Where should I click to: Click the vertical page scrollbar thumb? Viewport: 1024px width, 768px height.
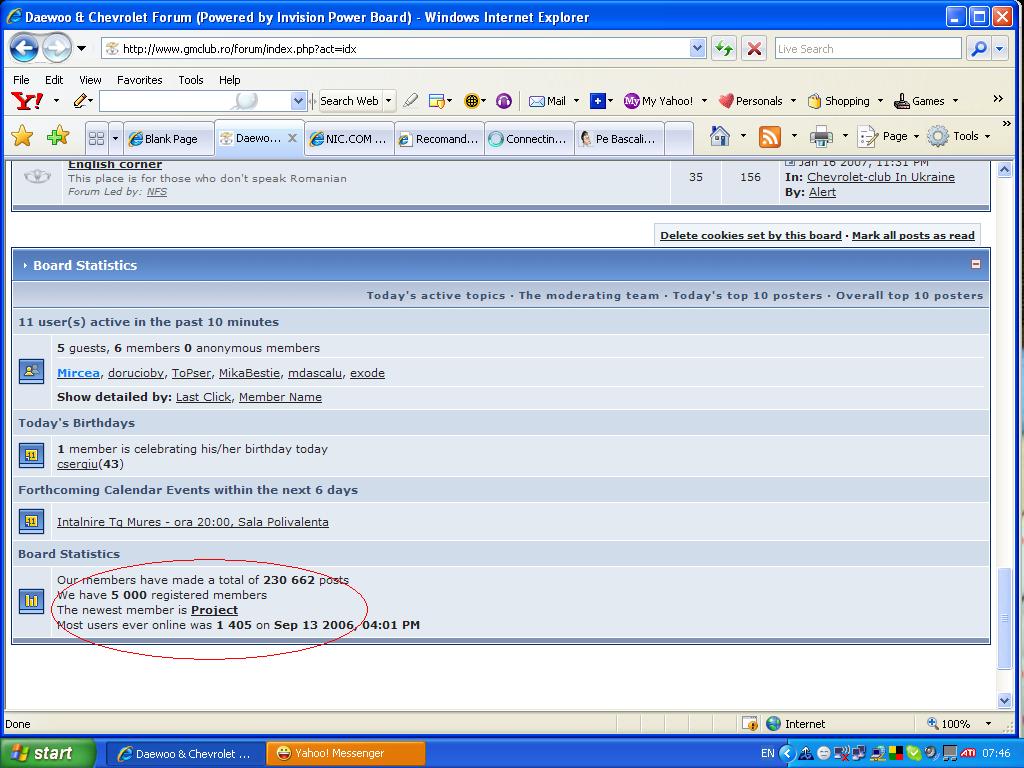pyautogui.click(x=1005, y=617)
